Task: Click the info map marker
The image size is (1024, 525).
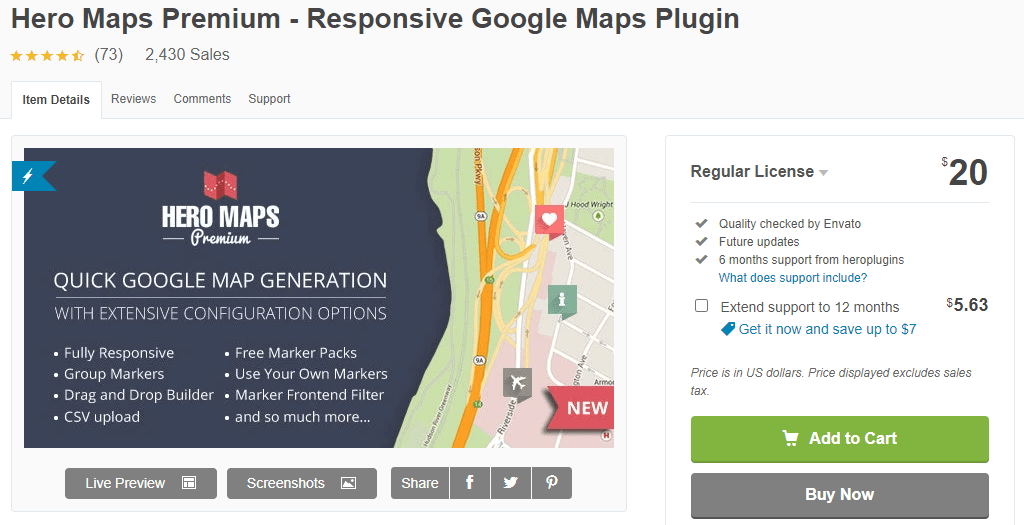Action: click(562, 301)
